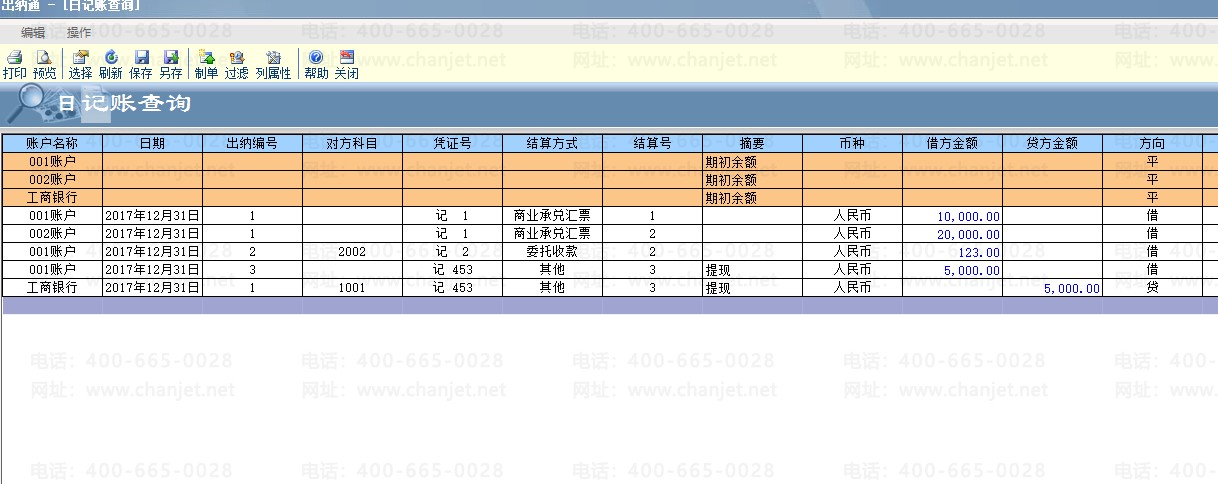The image size is (1218, 484).
Task: Select the 期初余额 row for 工商银行
Action: [609, 198]
